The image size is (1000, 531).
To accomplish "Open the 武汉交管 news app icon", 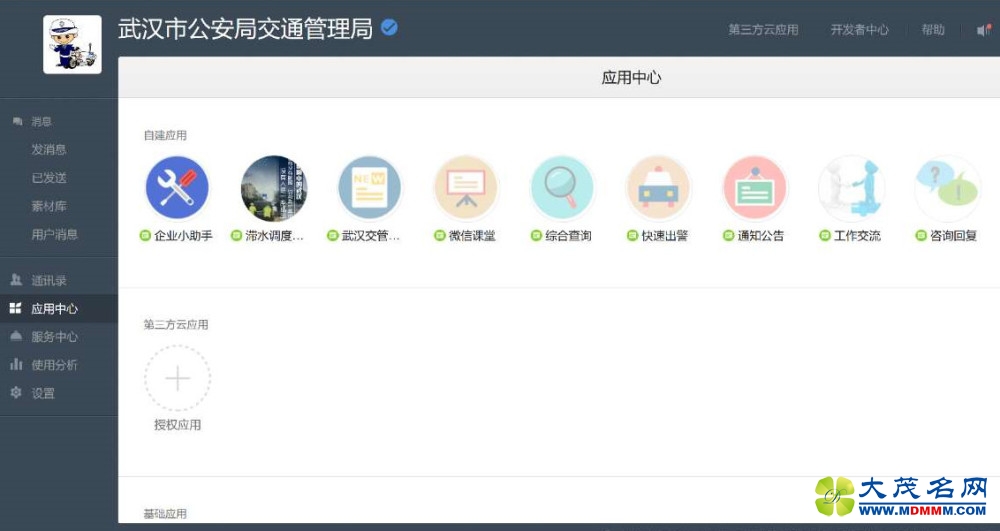I will [x=370, y=188].
